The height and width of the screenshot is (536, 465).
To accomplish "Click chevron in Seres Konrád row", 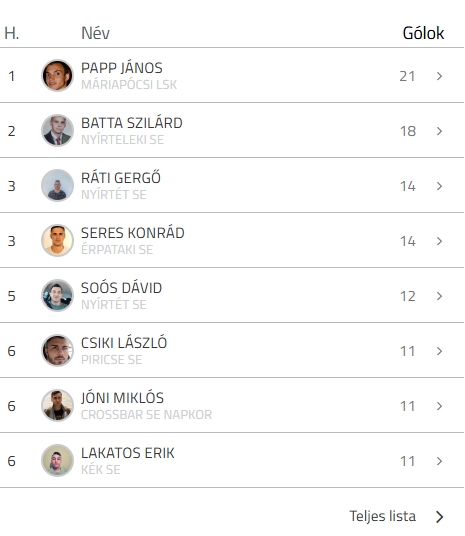I will [x=440, y=241].
